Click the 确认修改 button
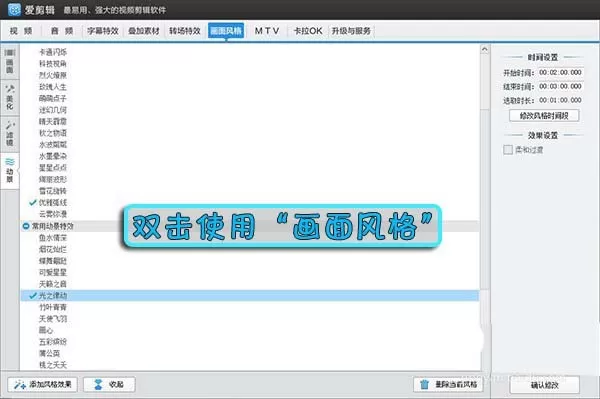 [545, 385]
